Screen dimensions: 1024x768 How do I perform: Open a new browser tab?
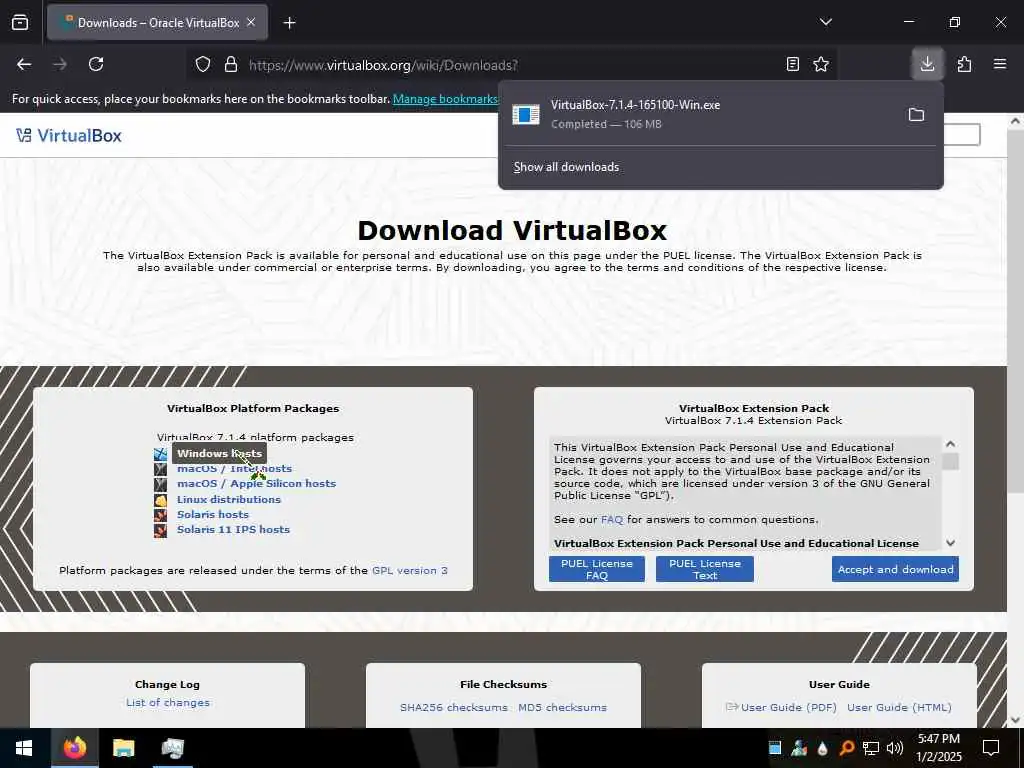[x=289, y=23]
